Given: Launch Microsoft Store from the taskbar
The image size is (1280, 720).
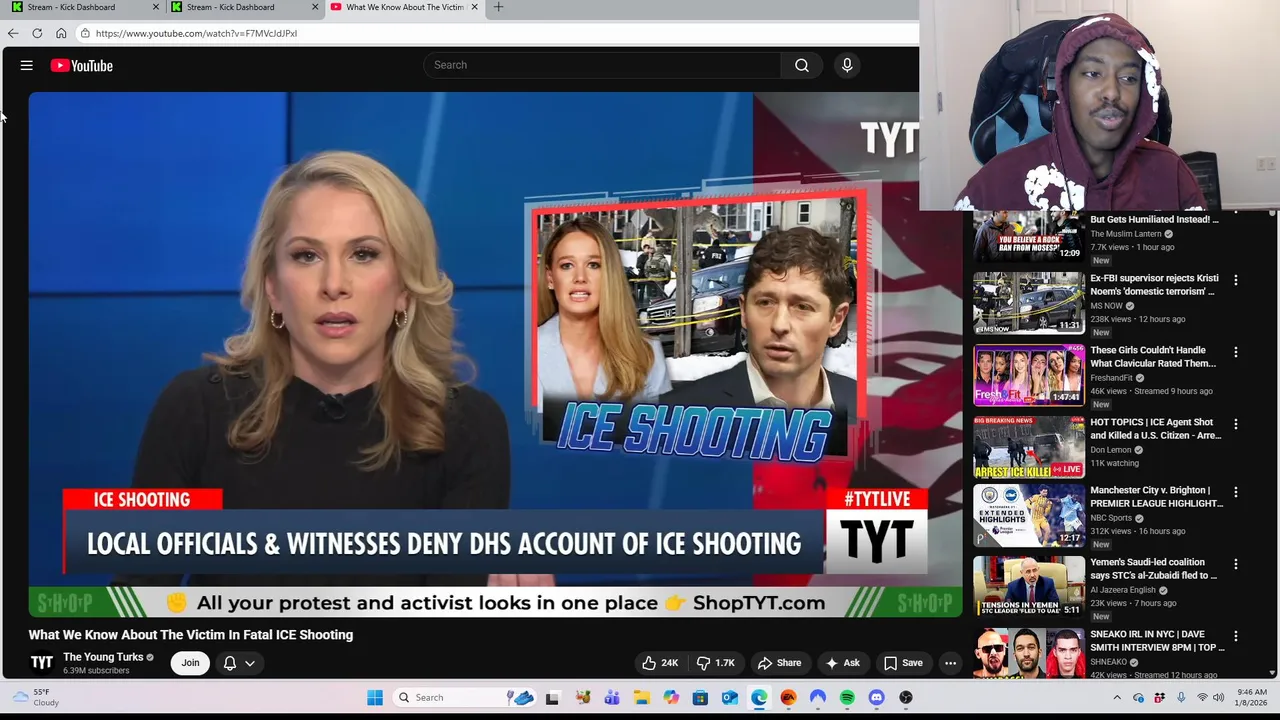Looking at the screenshot, I should [x=700, y=698].
